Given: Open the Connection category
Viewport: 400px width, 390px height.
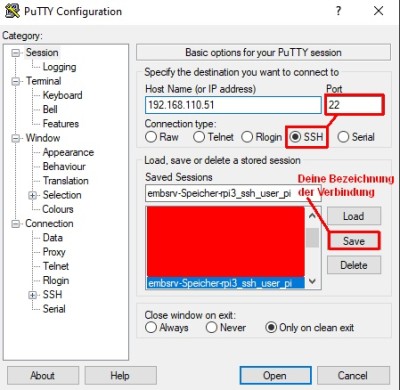Looking at the screenshot, I should 49,224.
